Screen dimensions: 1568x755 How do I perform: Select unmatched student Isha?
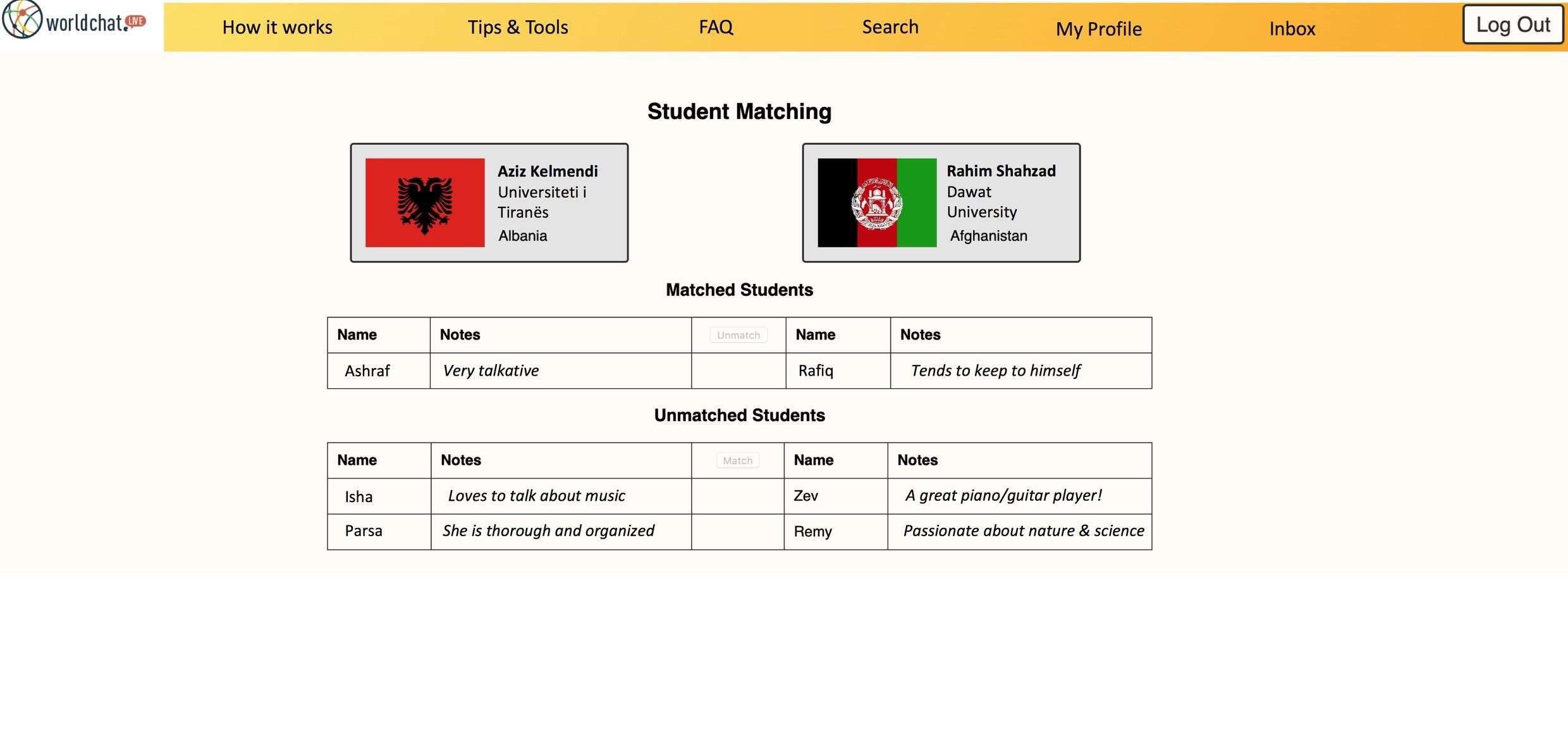pyautogui.click(x=358, y=497)
